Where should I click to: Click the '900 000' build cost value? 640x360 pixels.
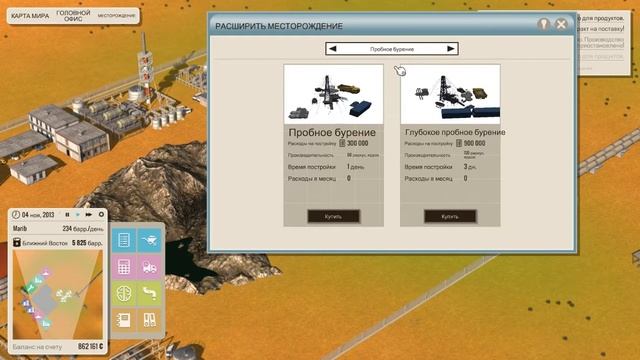[x=474, y=143]
